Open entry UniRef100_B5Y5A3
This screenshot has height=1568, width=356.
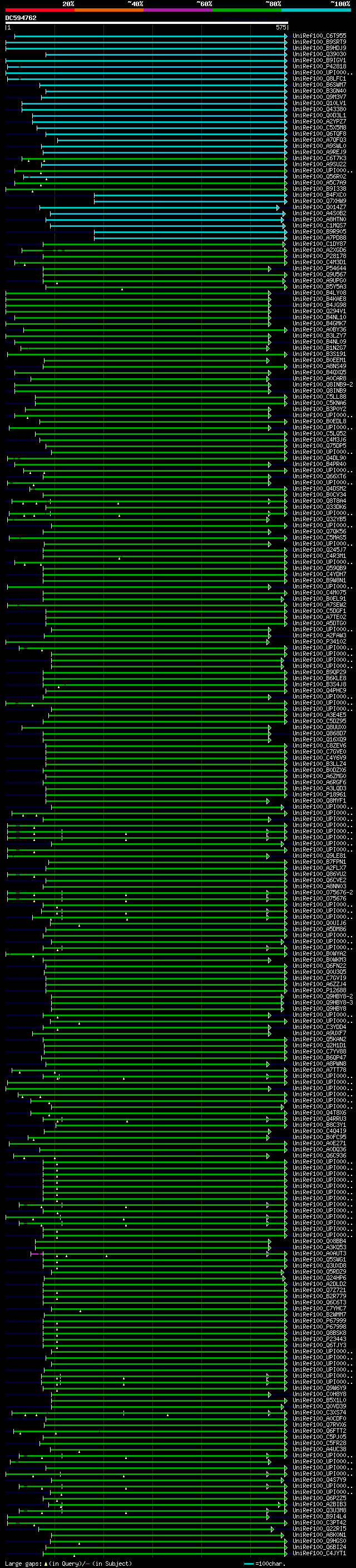319,286
